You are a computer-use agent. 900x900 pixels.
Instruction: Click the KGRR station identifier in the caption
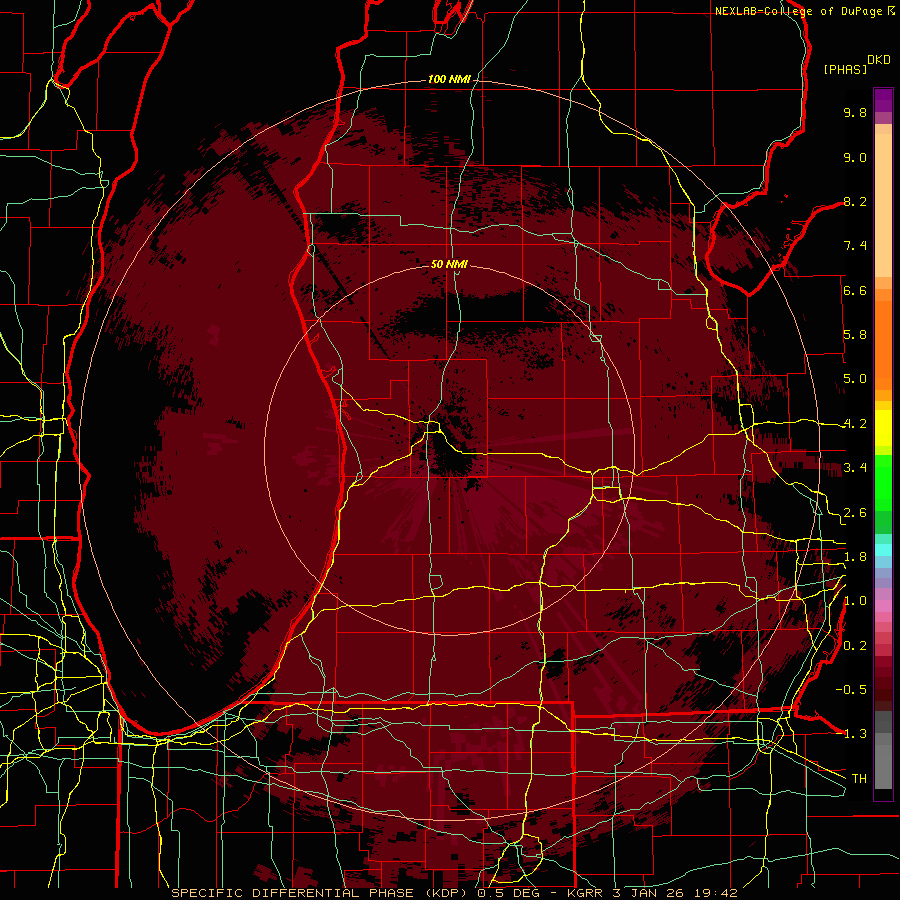[585, 893]
